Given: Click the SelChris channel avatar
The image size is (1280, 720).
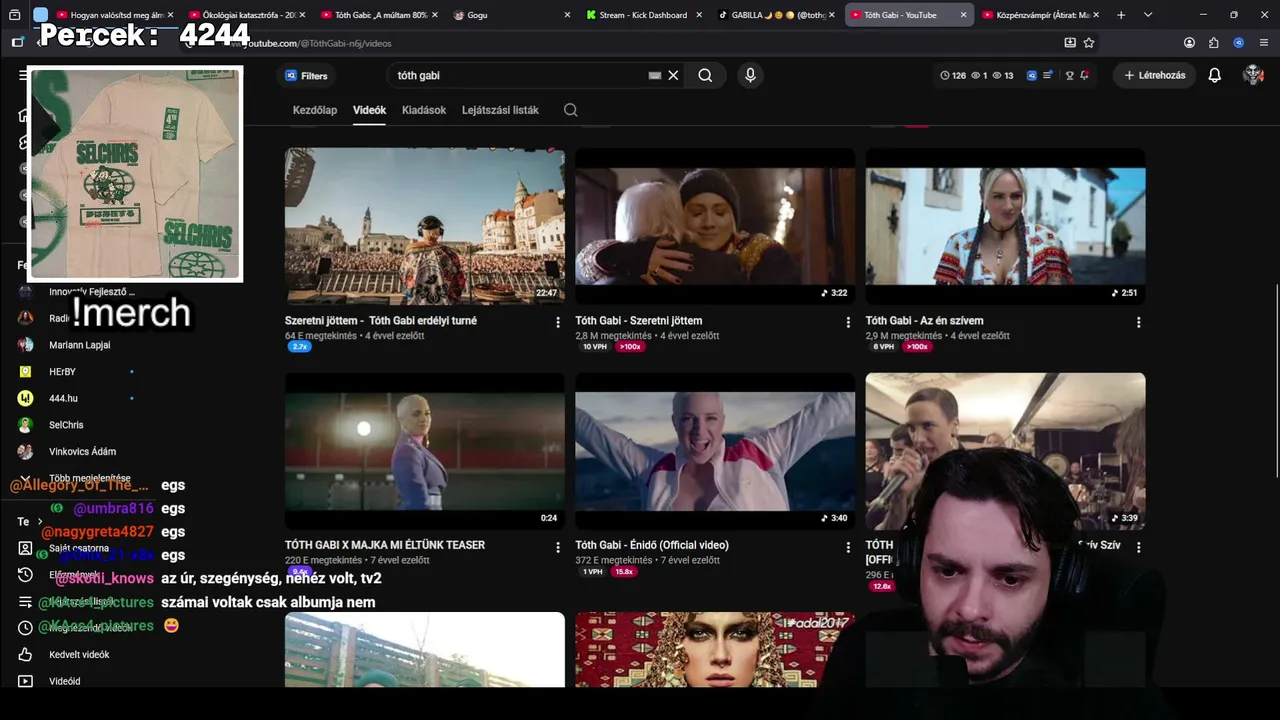Looking at the screenshot, I should (25, 425).
